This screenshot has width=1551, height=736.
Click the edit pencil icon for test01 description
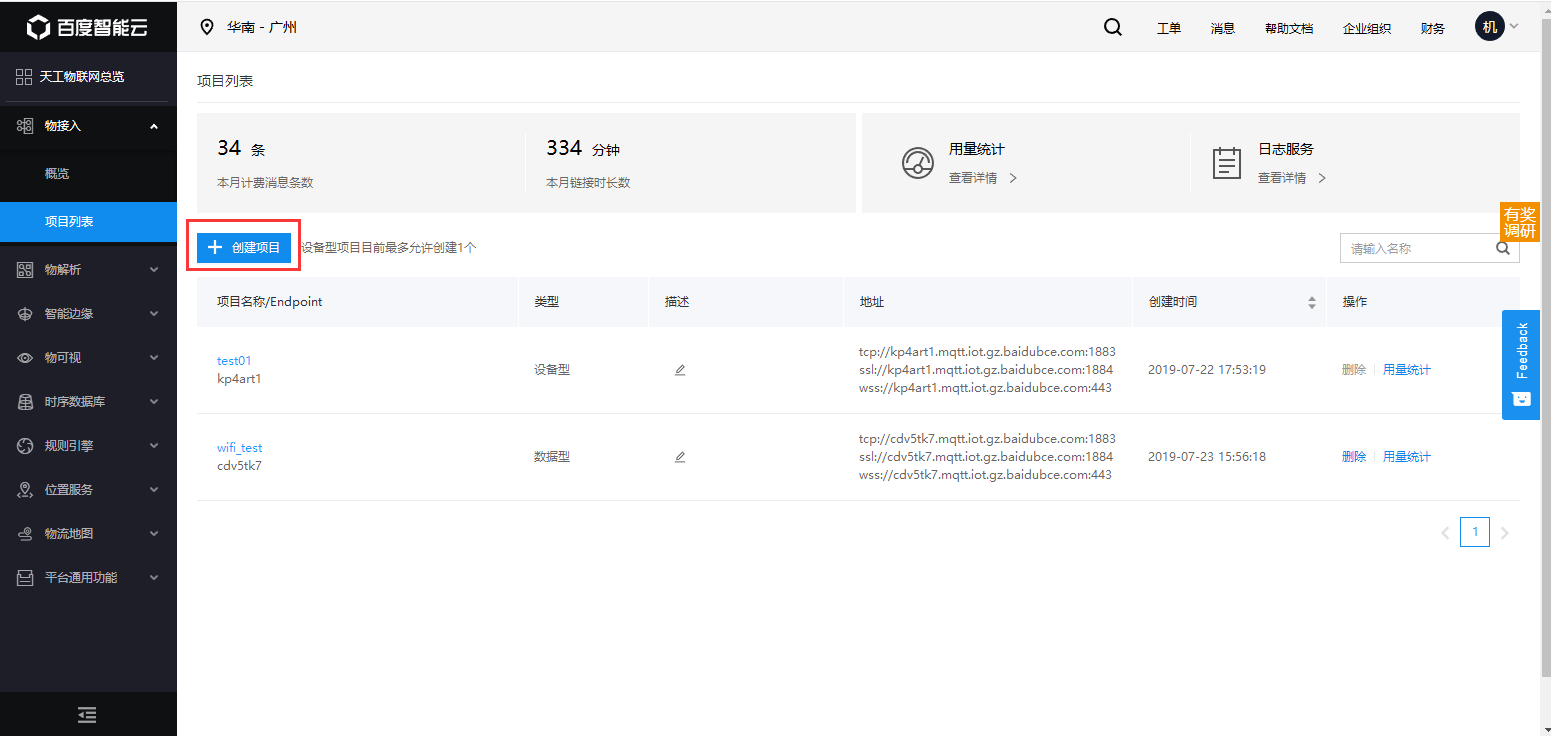(680, 370)
